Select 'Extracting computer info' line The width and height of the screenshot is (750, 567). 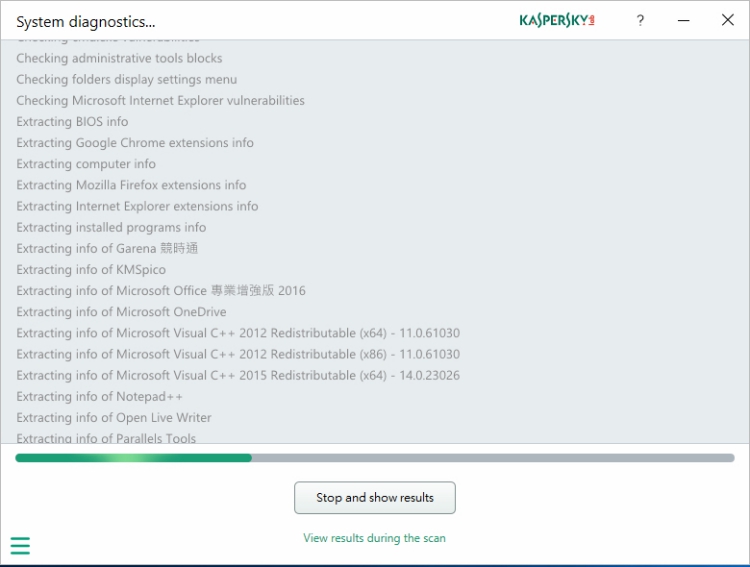(86, 164)
